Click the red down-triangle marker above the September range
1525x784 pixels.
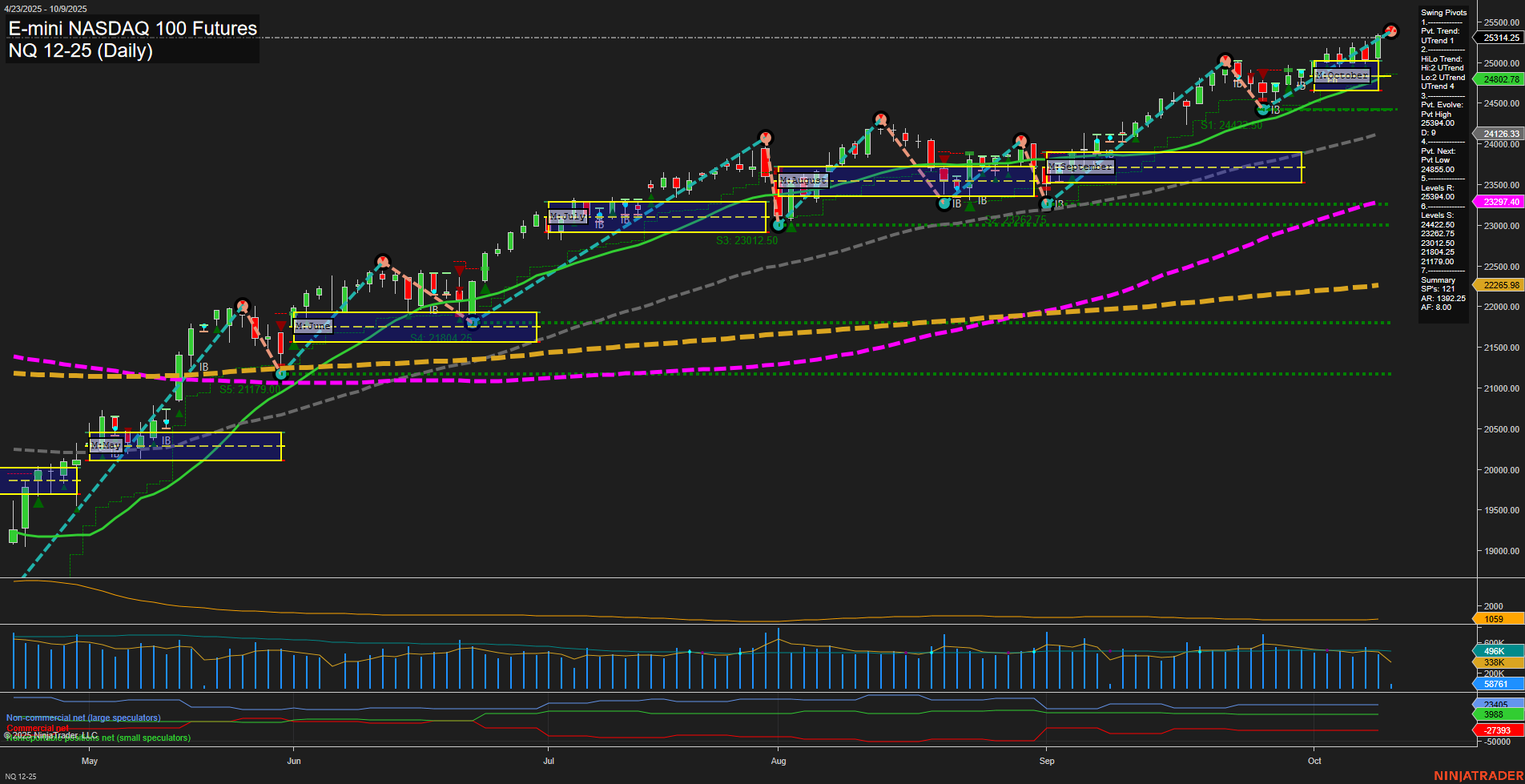pyautogui.click(x=1262, y=73)
